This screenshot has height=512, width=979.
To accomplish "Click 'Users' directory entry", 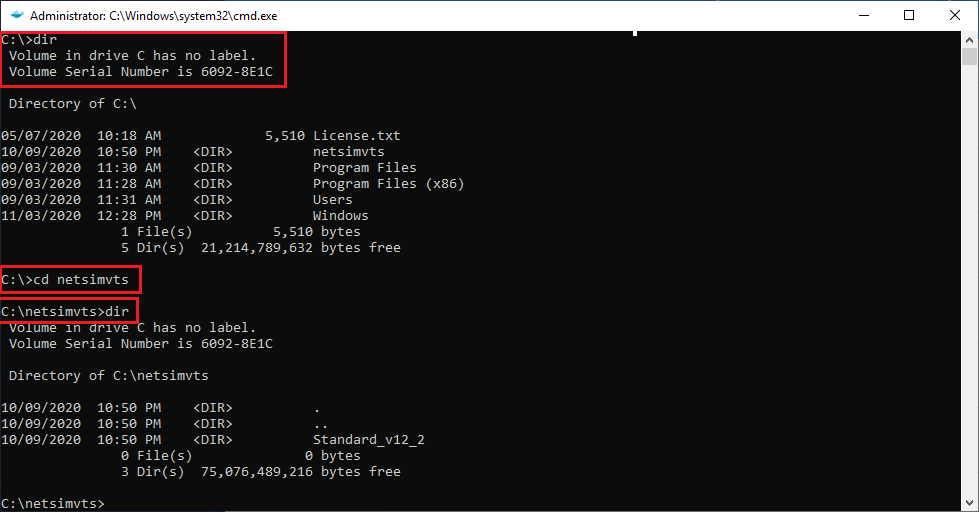I will (x=332, y=200).
